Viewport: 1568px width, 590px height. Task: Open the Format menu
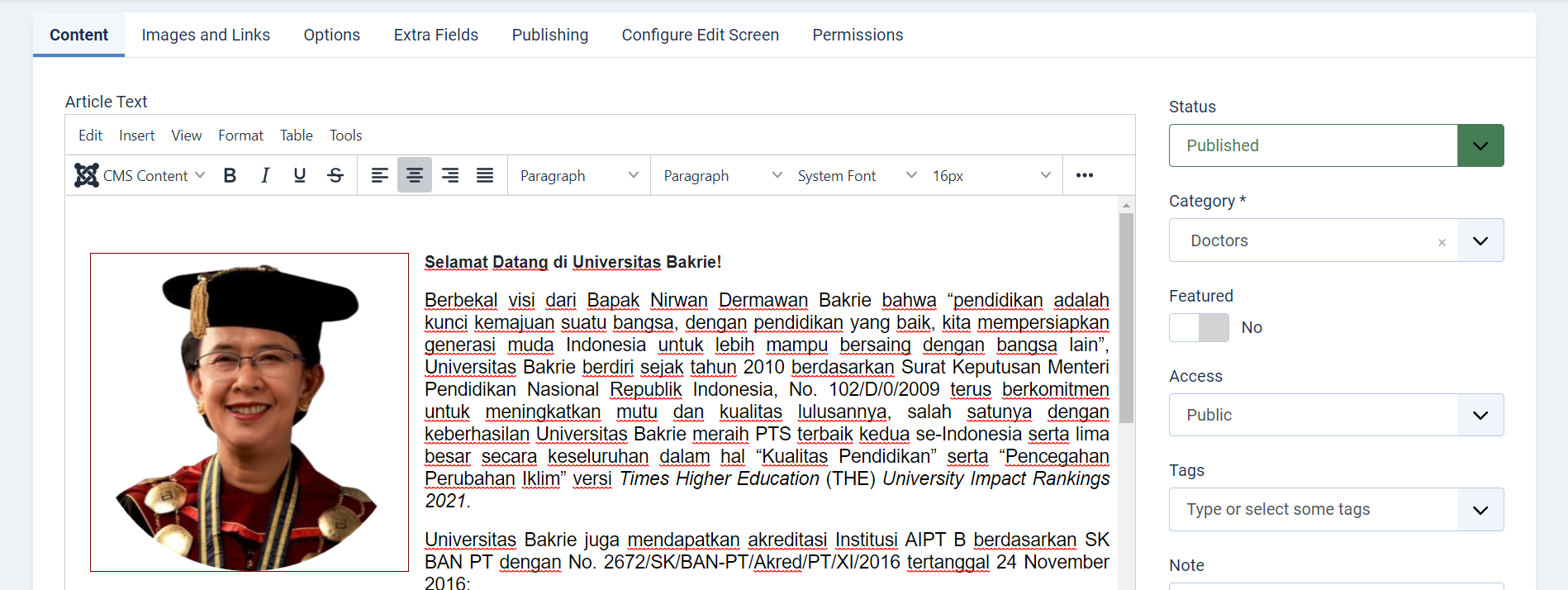point(240,136)
